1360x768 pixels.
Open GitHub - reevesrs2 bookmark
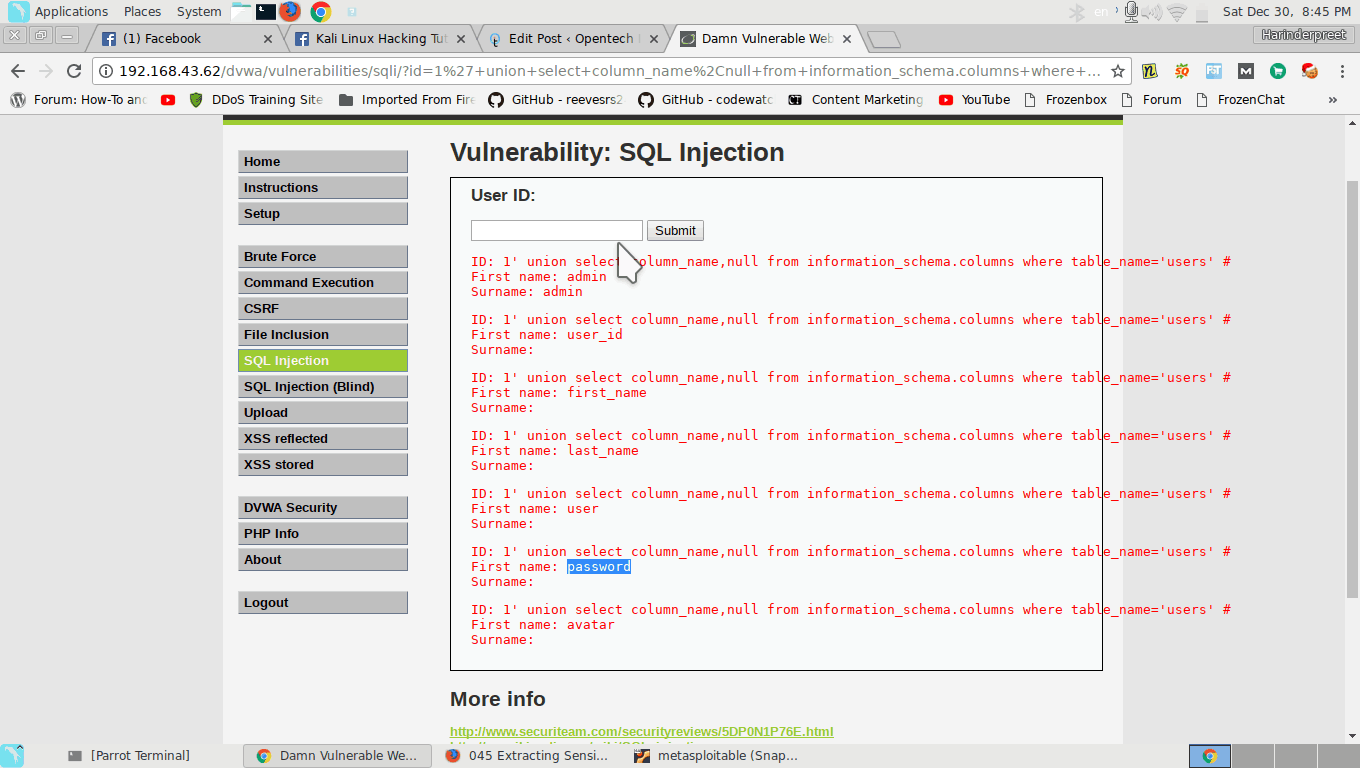pos(556,100)
